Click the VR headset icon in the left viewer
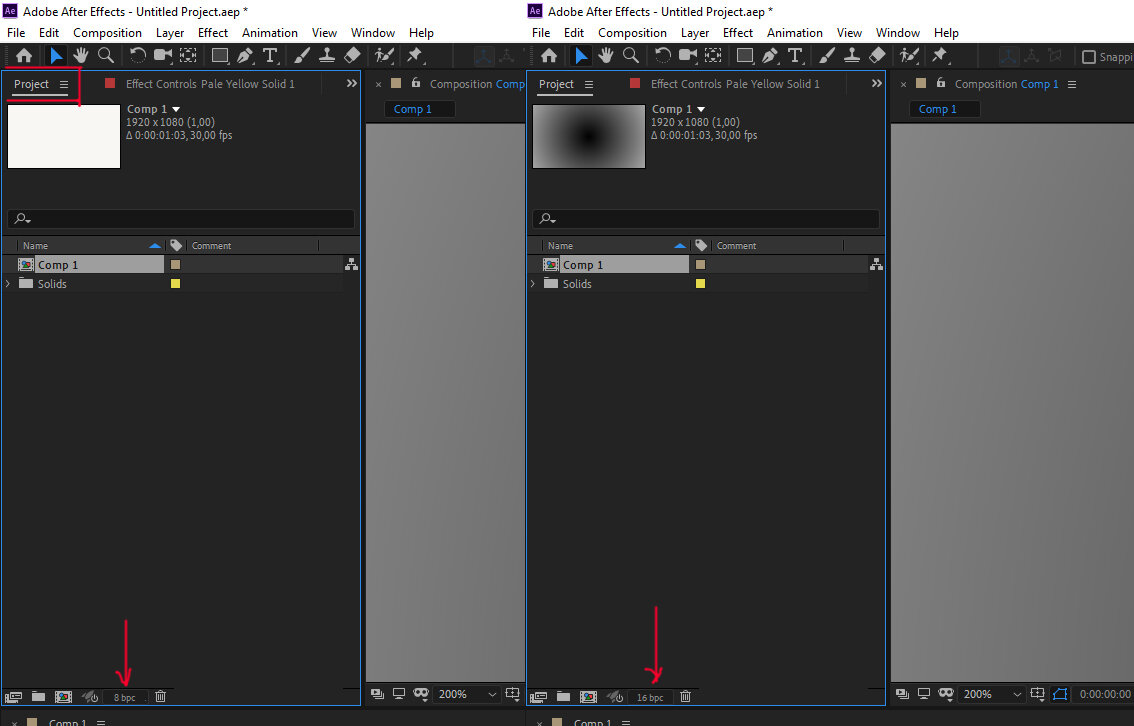This screenshot has width=1134, height=726. pyautogui.click(x=421, y=693)
